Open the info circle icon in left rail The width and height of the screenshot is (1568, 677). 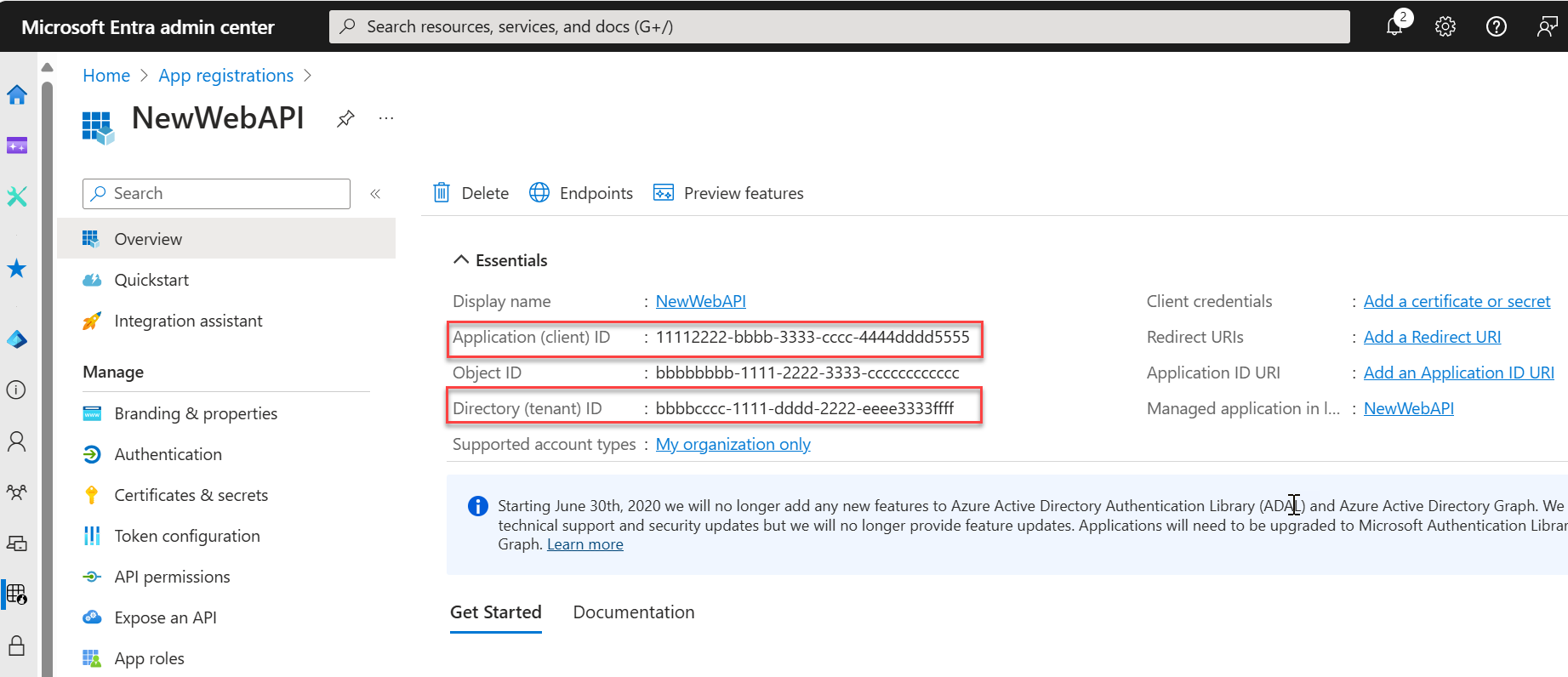point(17,390)
